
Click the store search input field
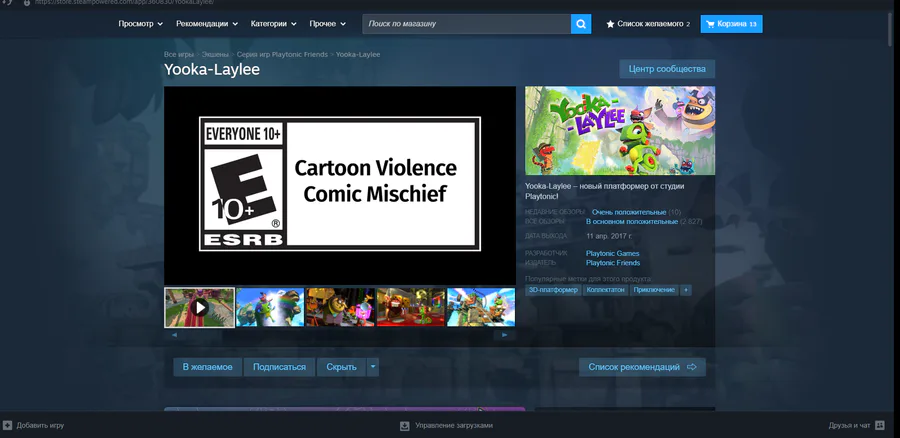click(467, 24)
